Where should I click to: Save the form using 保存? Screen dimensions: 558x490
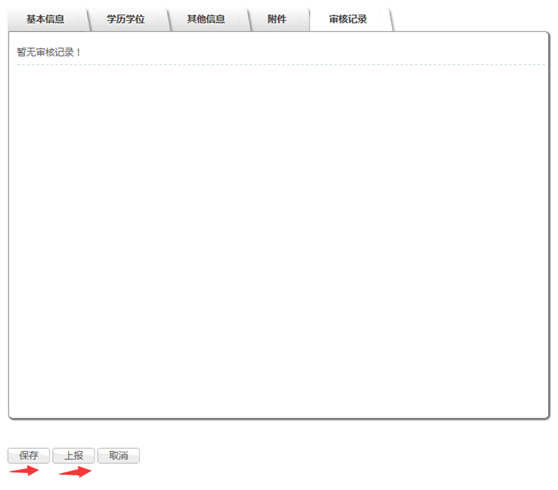(x=29, y=455)
